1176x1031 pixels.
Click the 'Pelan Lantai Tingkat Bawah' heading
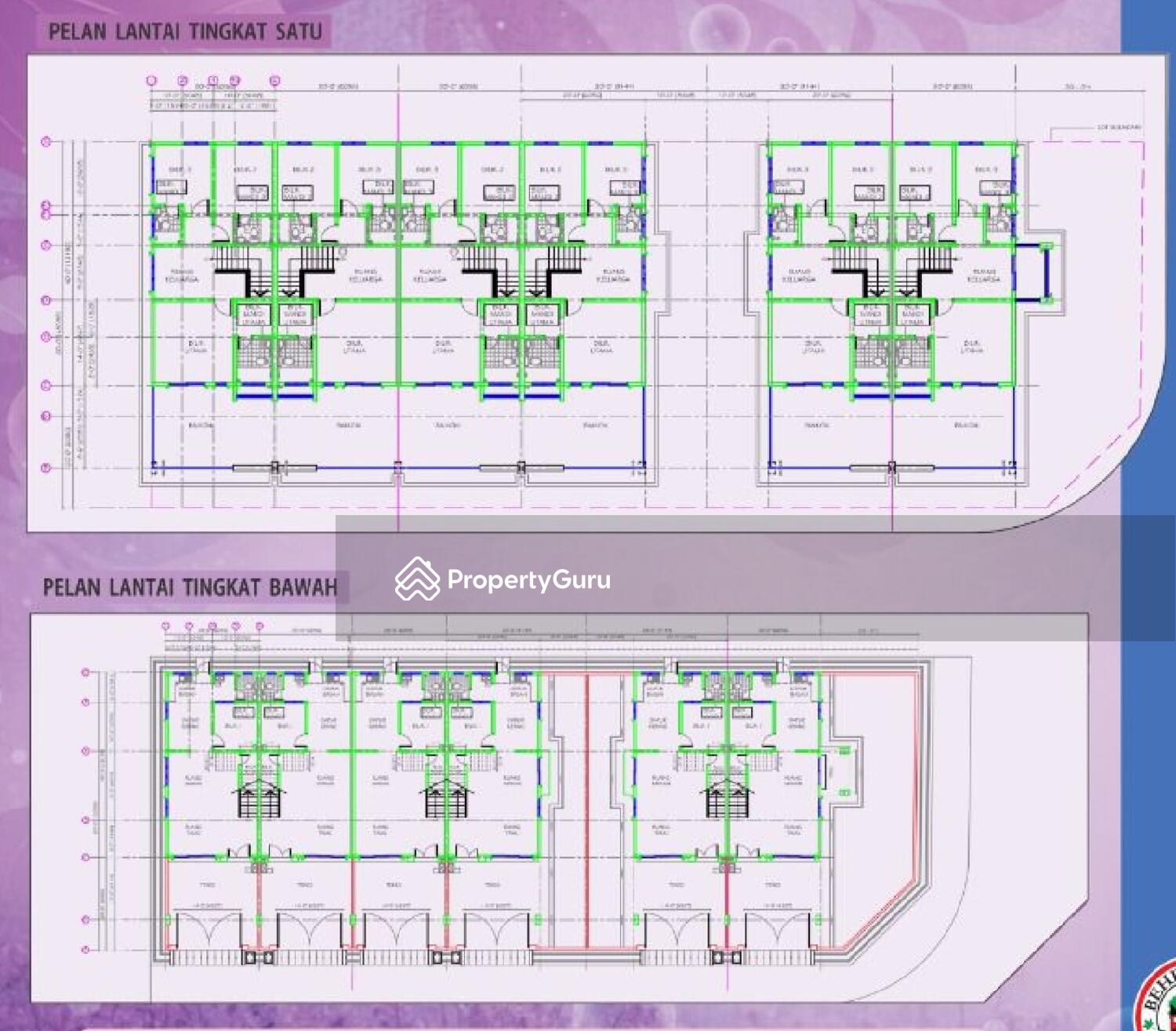[x=190, y=587]
